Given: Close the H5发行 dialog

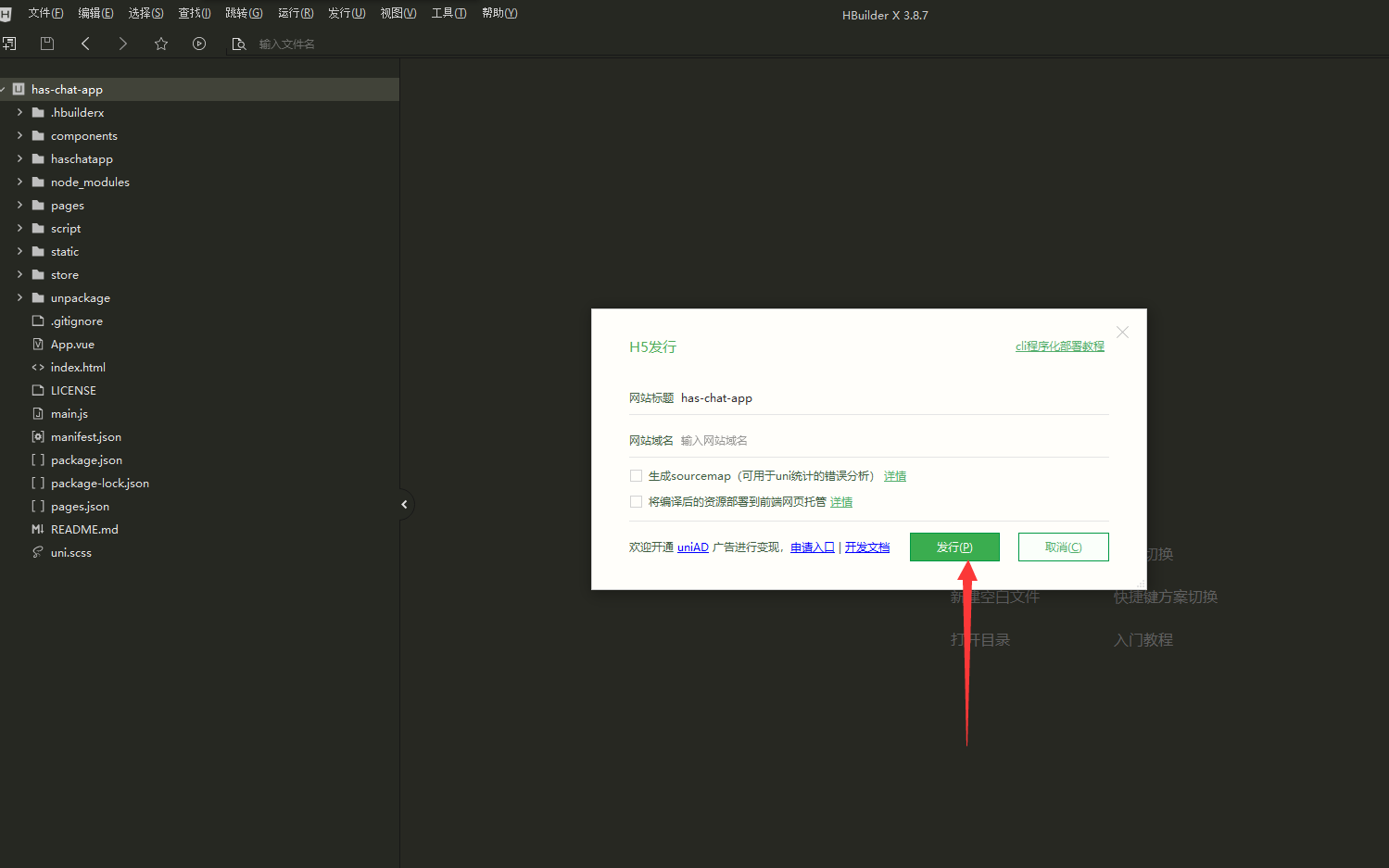Looking at the screenshot, I should pyautogui.click(x=1122, y=333).
